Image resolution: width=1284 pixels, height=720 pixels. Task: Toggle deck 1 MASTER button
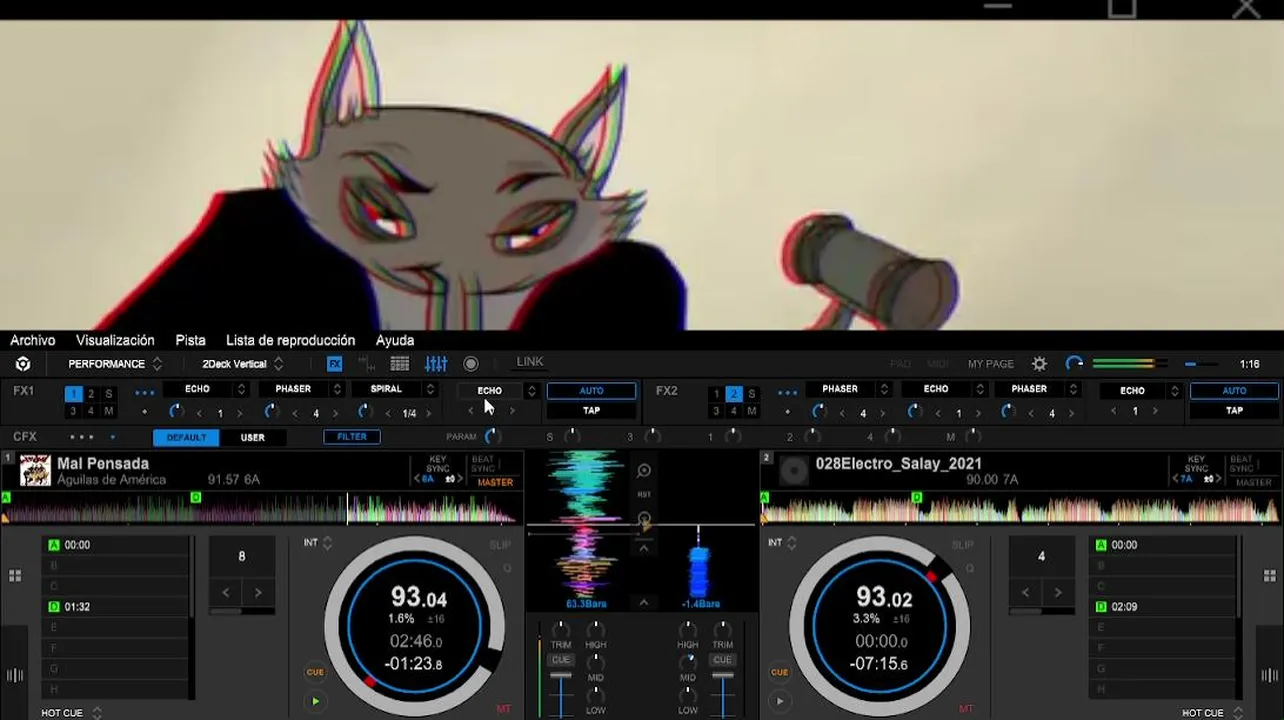495,482
